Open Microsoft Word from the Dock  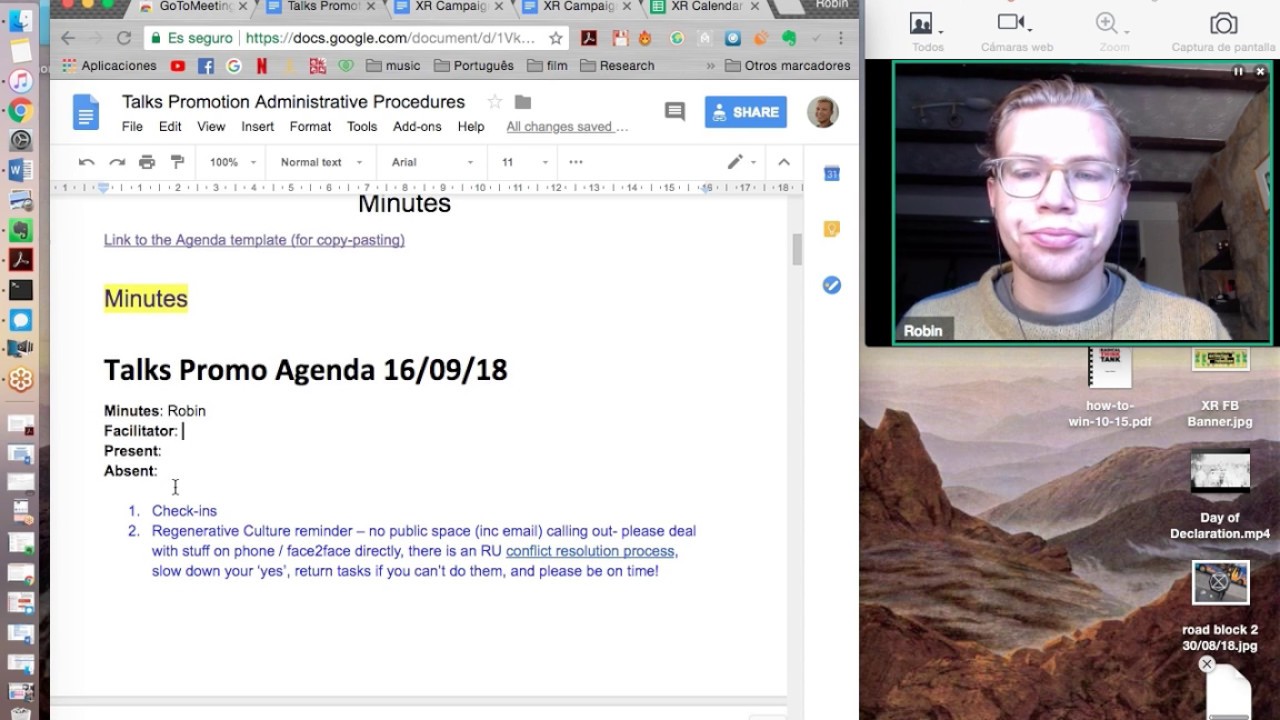click(x=21, y=170)
